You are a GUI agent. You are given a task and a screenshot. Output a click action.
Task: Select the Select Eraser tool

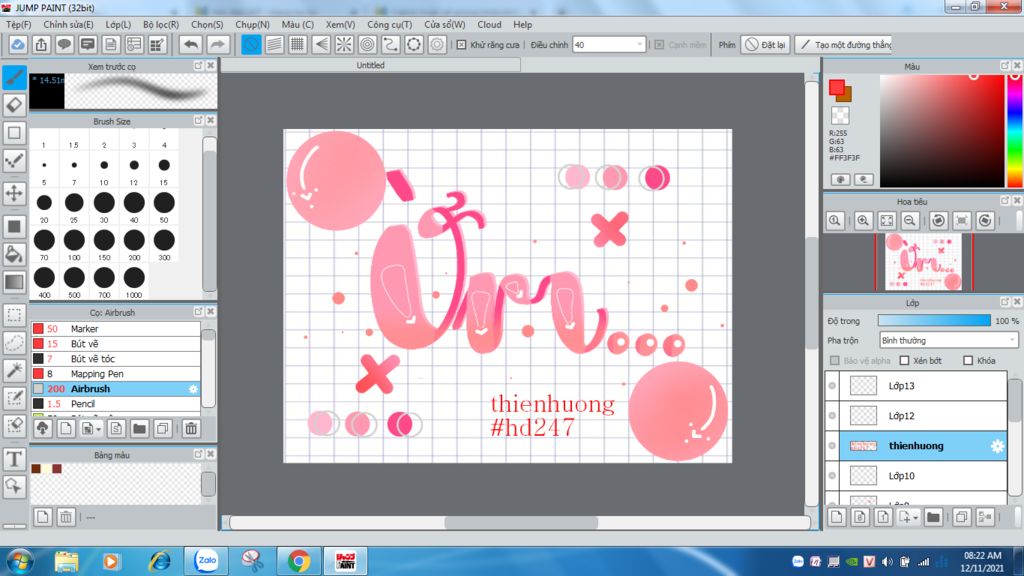pyautogui.click(x=14, y=425)
